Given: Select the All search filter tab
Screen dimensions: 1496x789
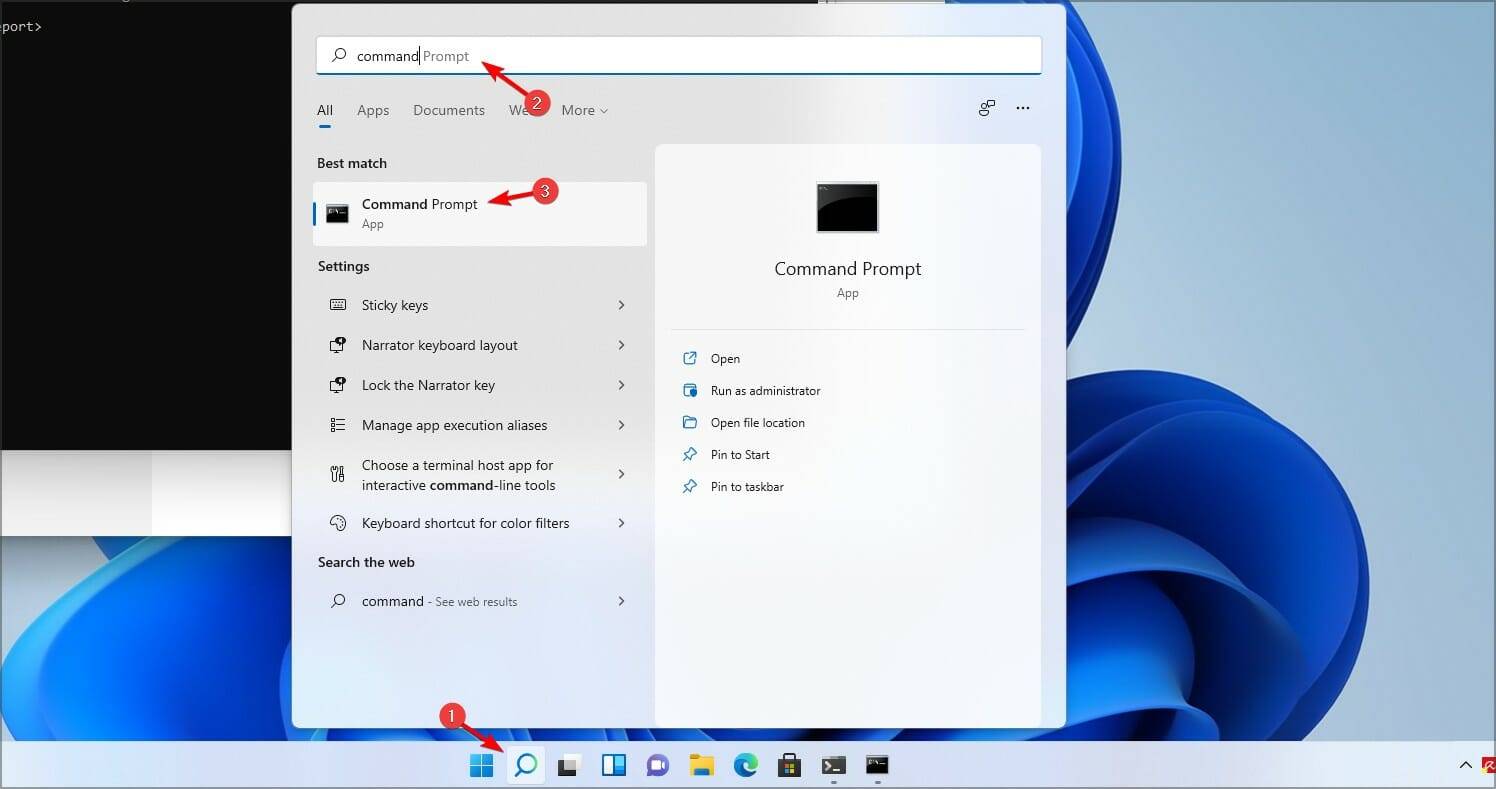Looking at the screenshot, I should (x=325, y=110).
